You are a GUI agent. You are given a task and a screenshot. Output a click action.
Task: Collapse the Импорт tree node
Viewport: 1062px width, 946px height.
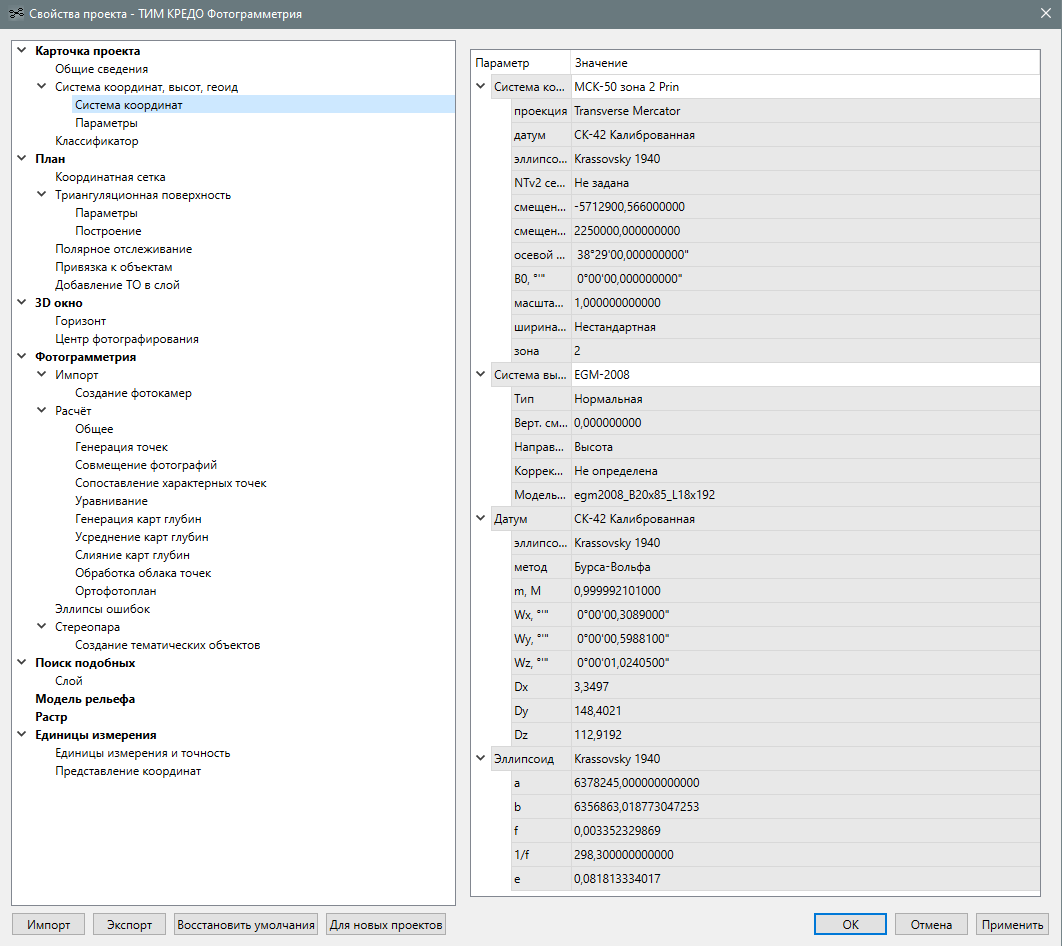coord(41,374)
